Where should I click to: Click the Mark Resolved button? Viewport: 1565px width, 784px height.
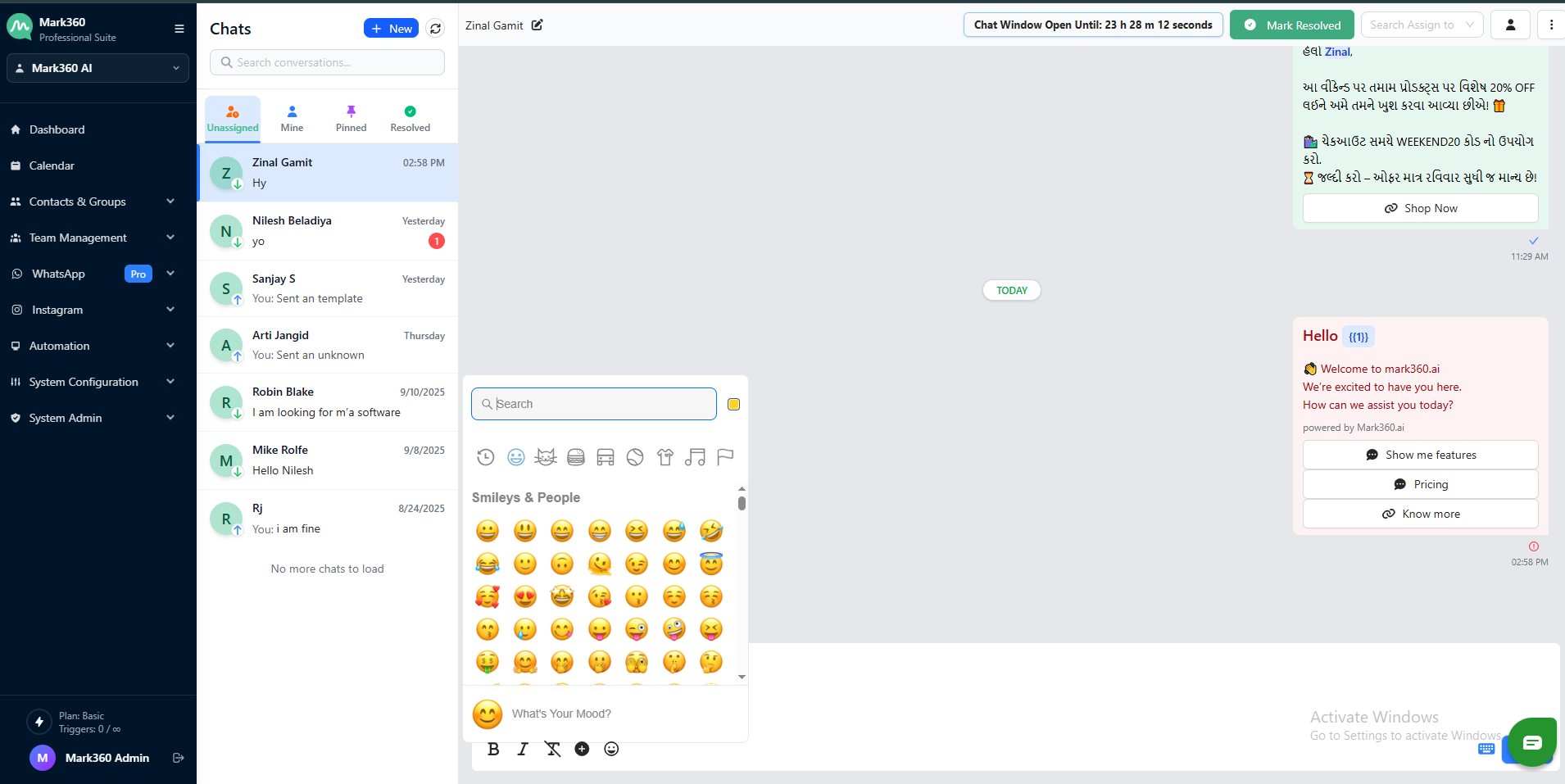coord(1291,25)
